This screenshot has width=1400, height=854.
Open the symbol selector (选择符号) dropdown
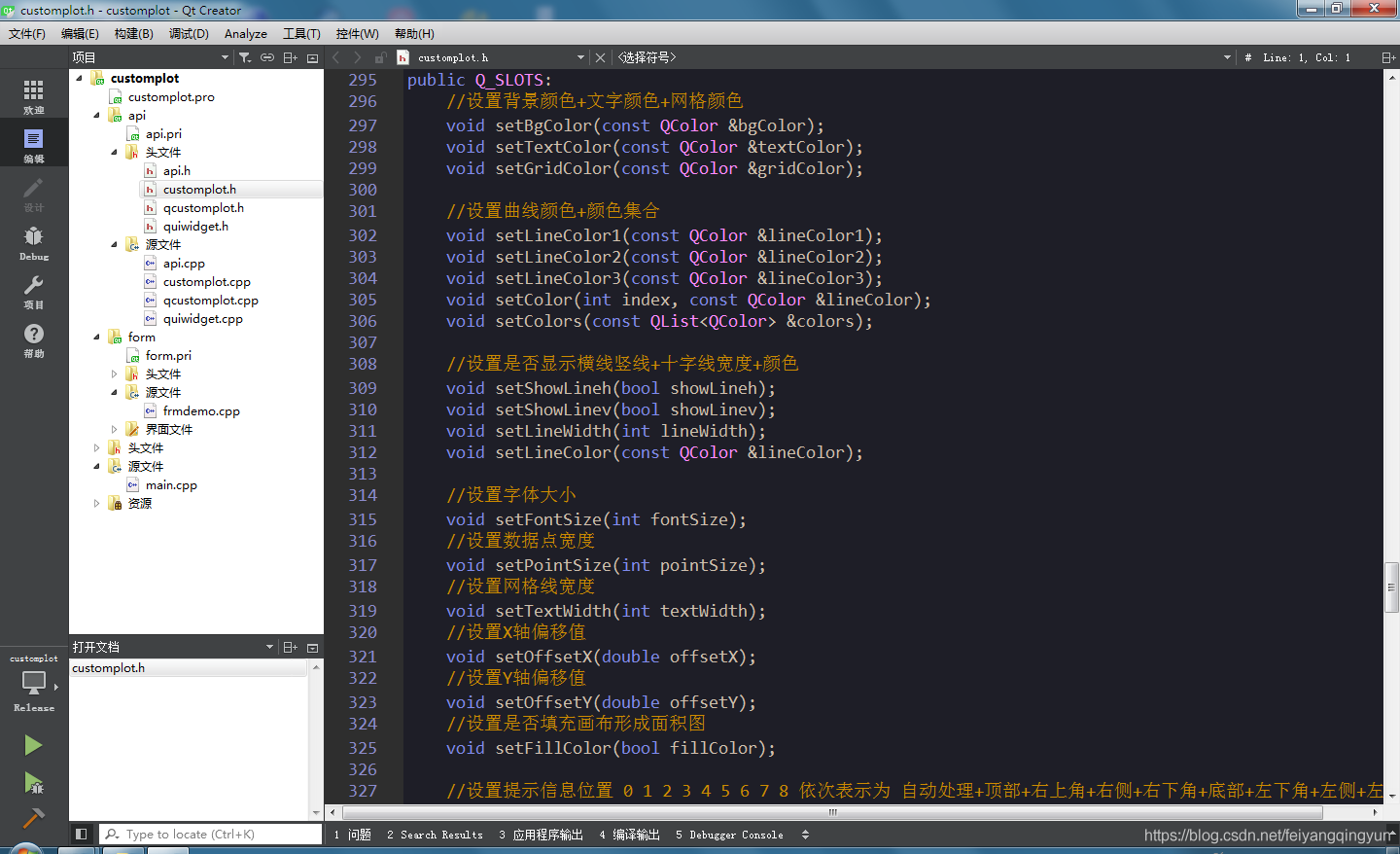[924, 57]
